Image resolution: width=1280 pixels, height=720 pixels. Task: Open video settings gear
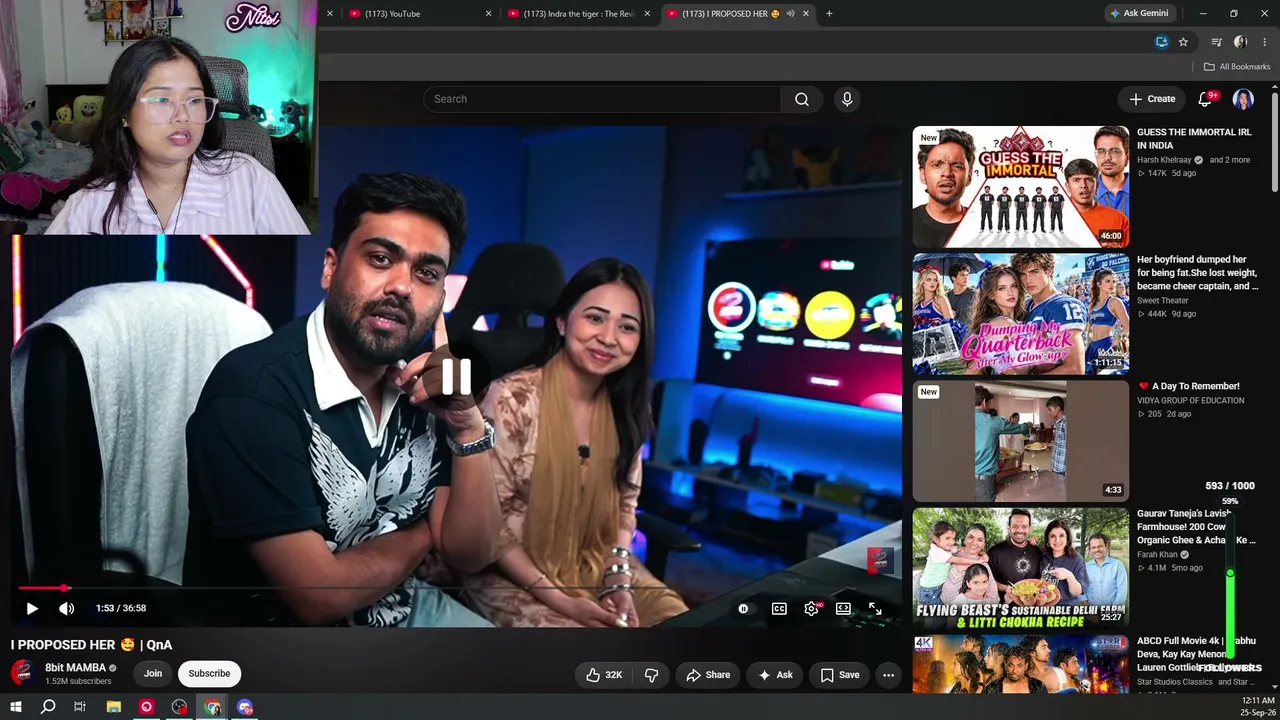812,608
